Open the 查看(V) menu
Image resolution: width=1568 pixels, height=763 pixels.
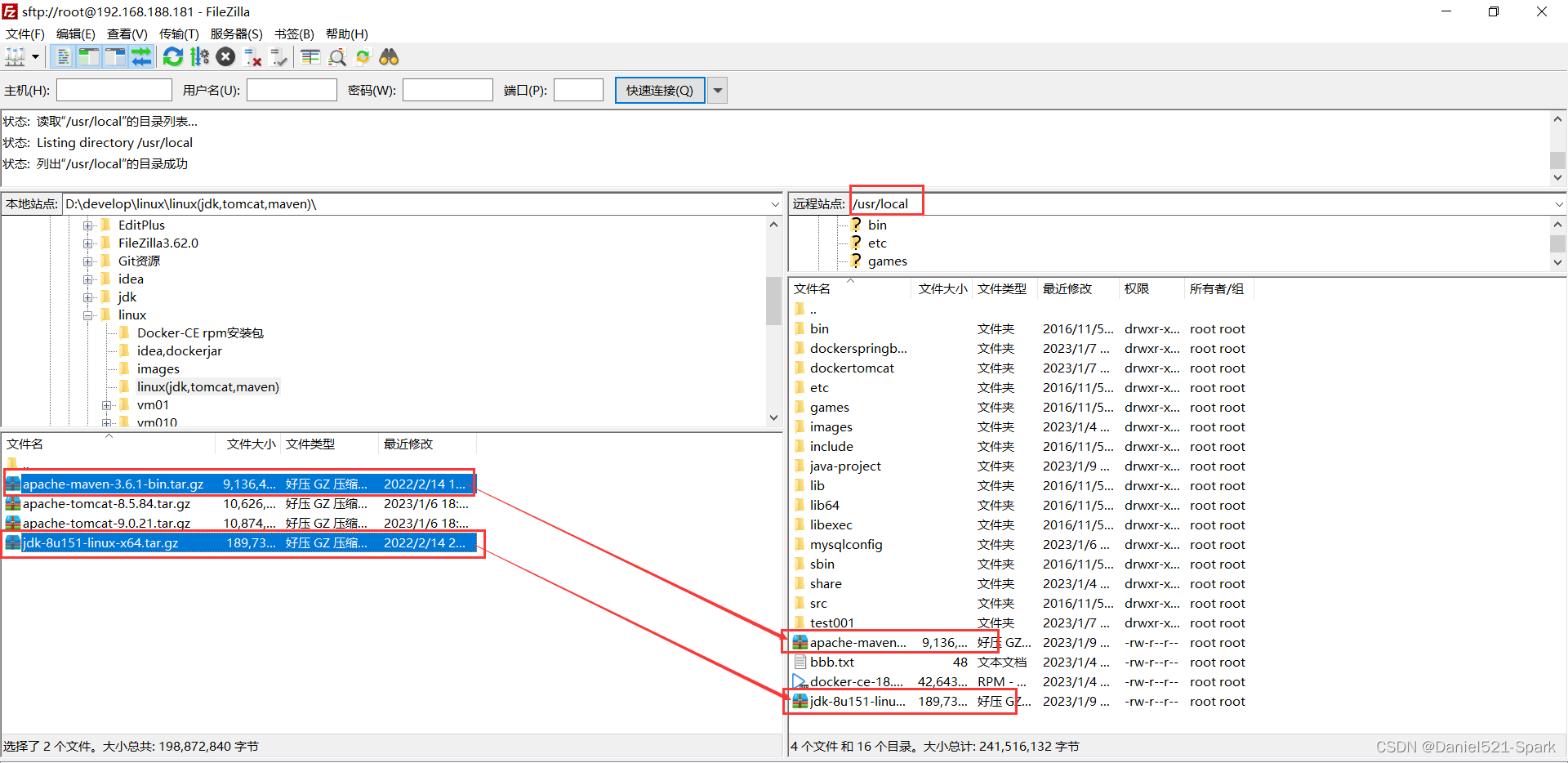point(127,33)
